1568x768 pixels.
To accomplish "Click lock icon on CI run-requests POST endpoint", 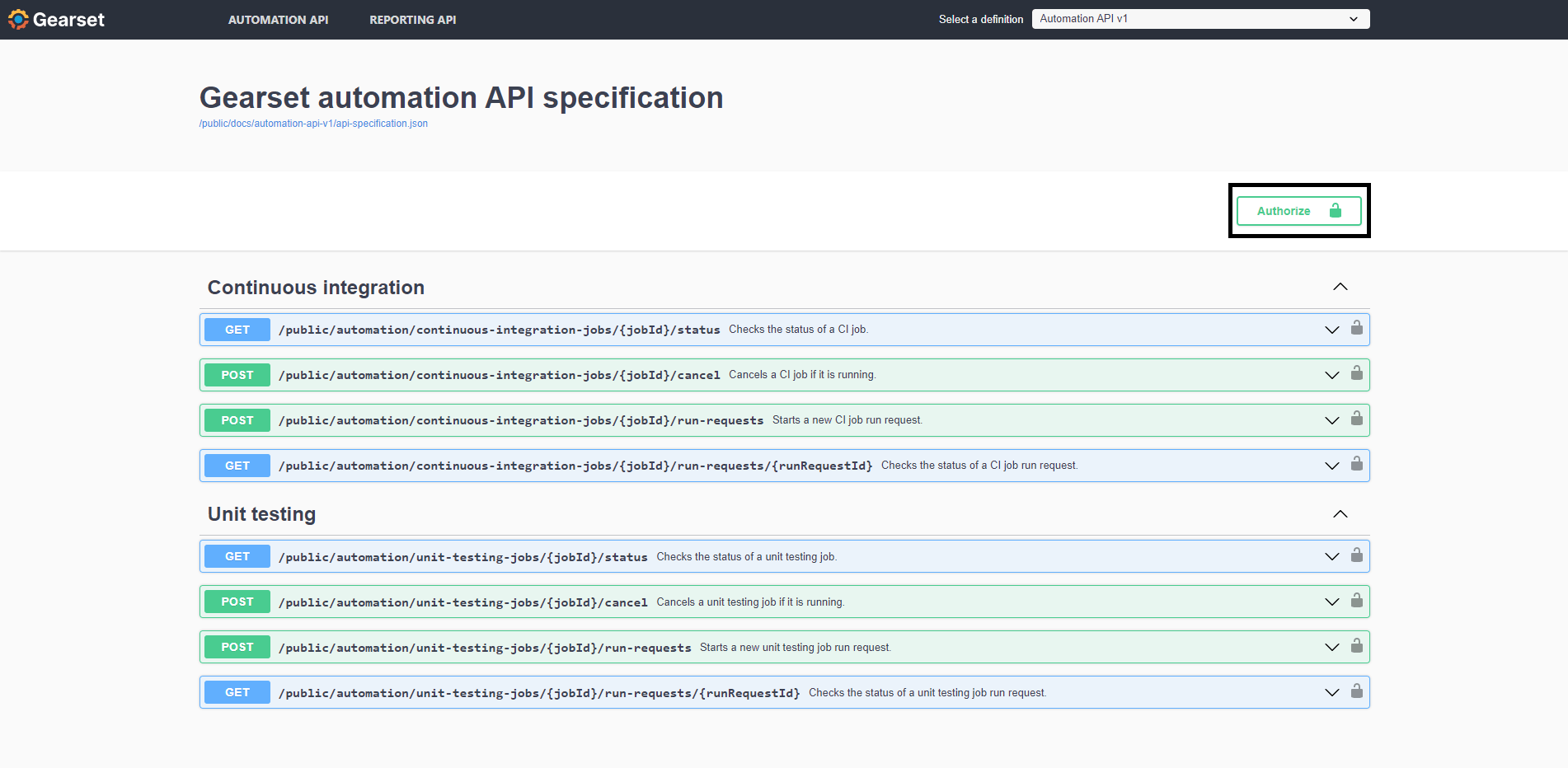I will click(x=1356, y=419).
